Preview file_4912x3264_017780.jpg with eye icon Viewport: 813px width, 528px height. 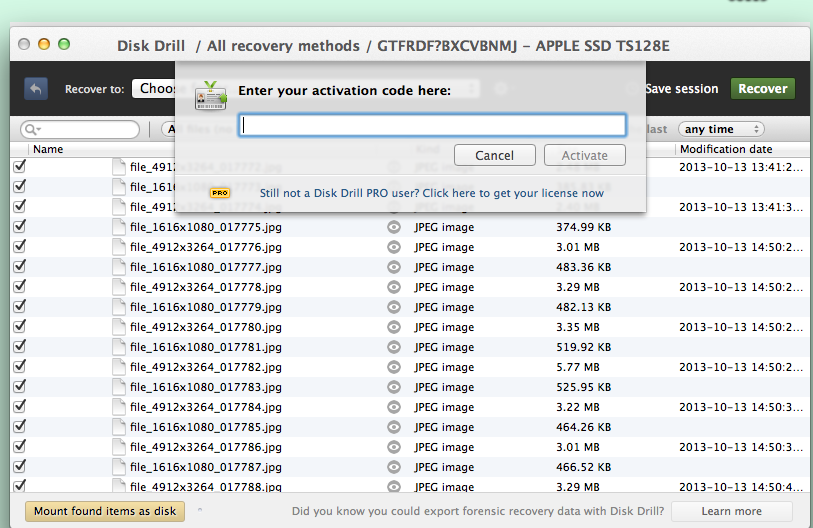point(394,327)
